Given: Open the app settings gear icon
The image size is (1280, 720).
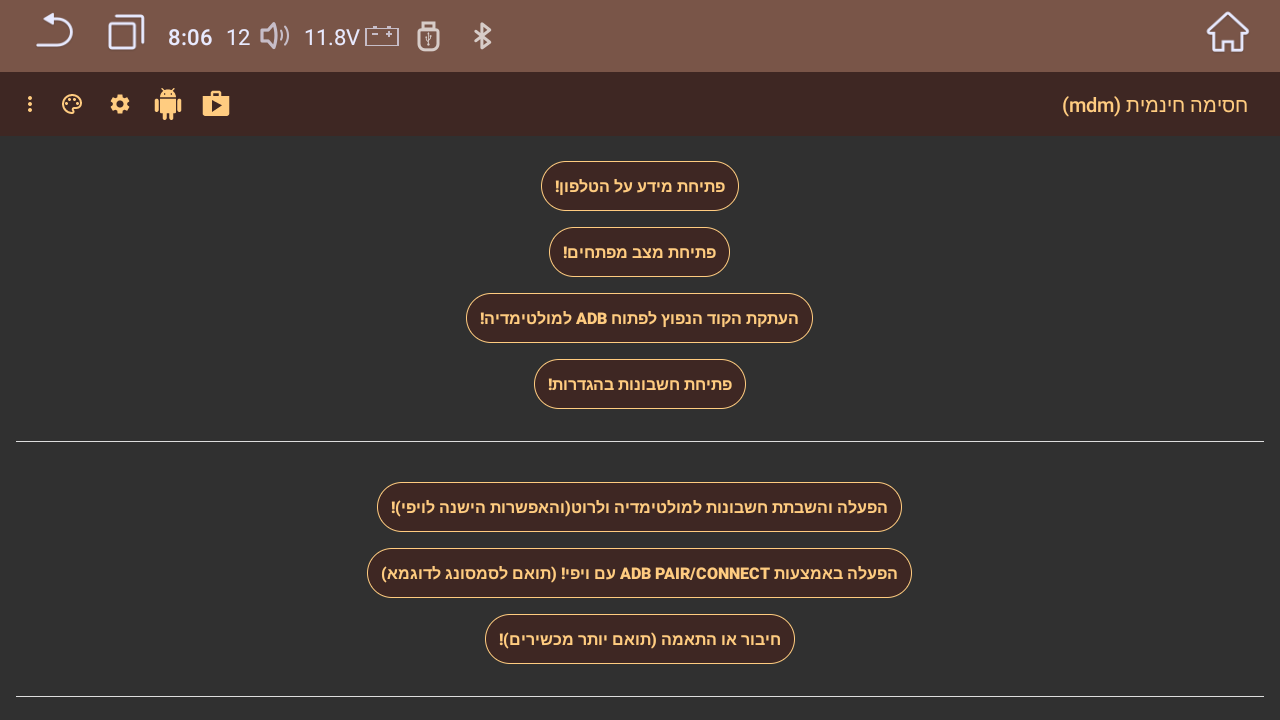Looking at the screenshot, I should coord(120,104).
